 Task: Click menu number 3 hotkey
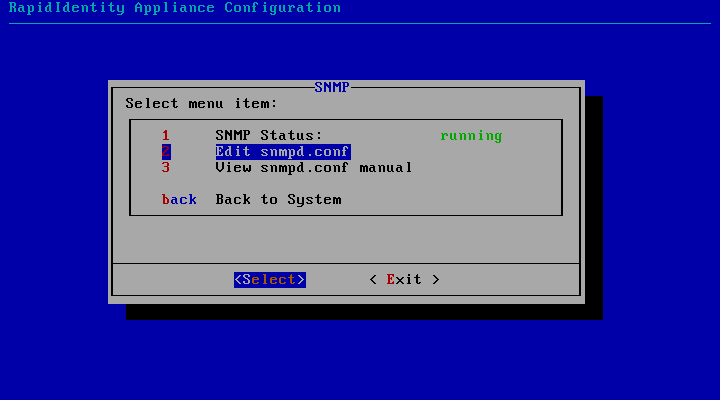point(166,168)
